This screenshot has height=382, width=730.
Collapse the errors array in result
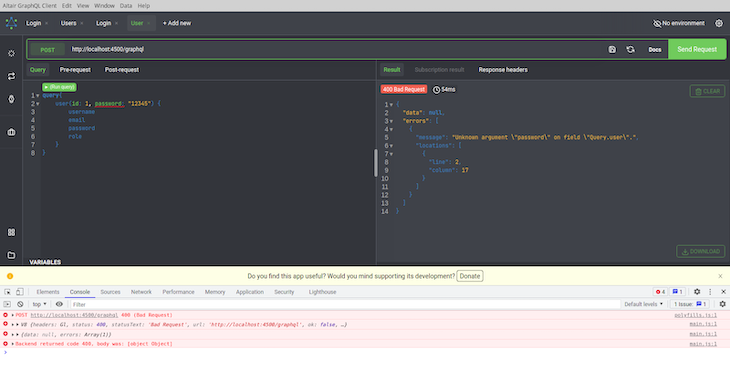click(391, 121)
